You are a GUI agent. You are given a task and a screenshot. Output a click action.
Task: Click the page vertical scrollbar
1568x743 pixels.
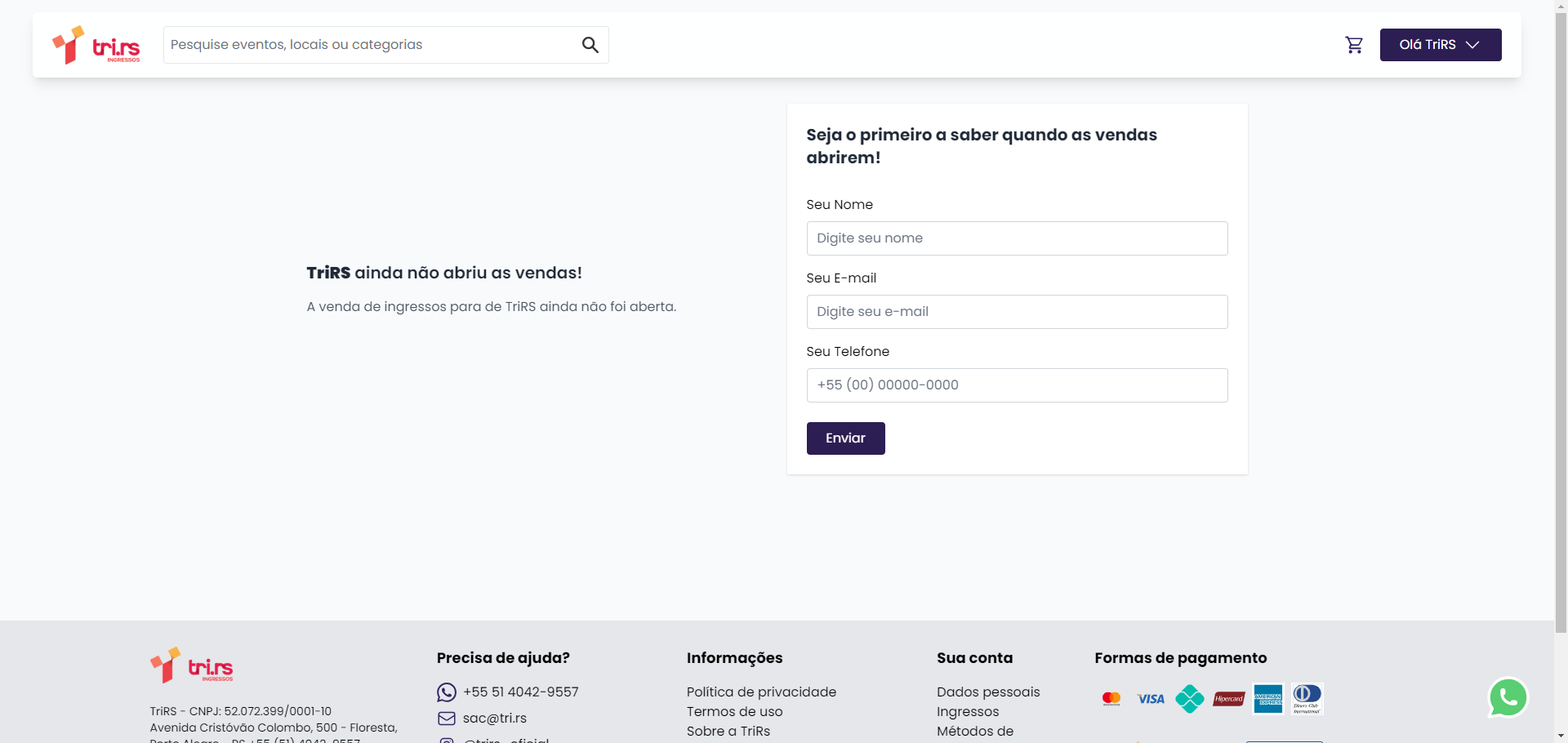(x=1561, y=323)
